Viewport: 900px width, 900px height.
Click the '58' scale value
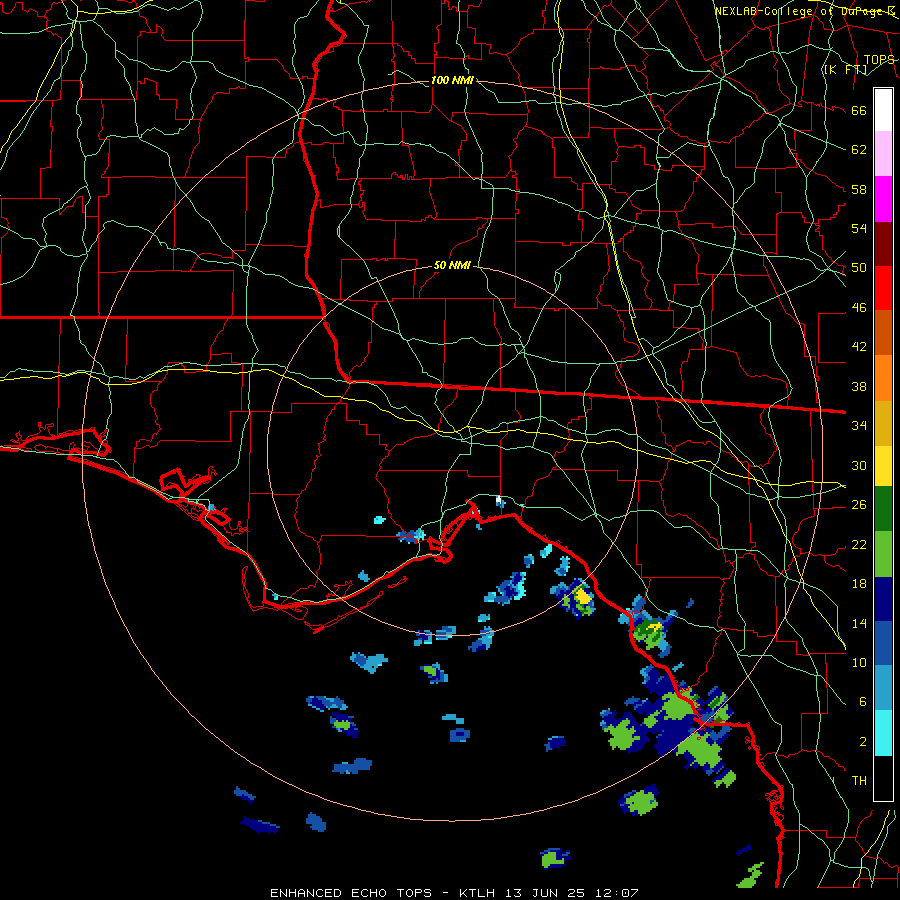point(859,189)
